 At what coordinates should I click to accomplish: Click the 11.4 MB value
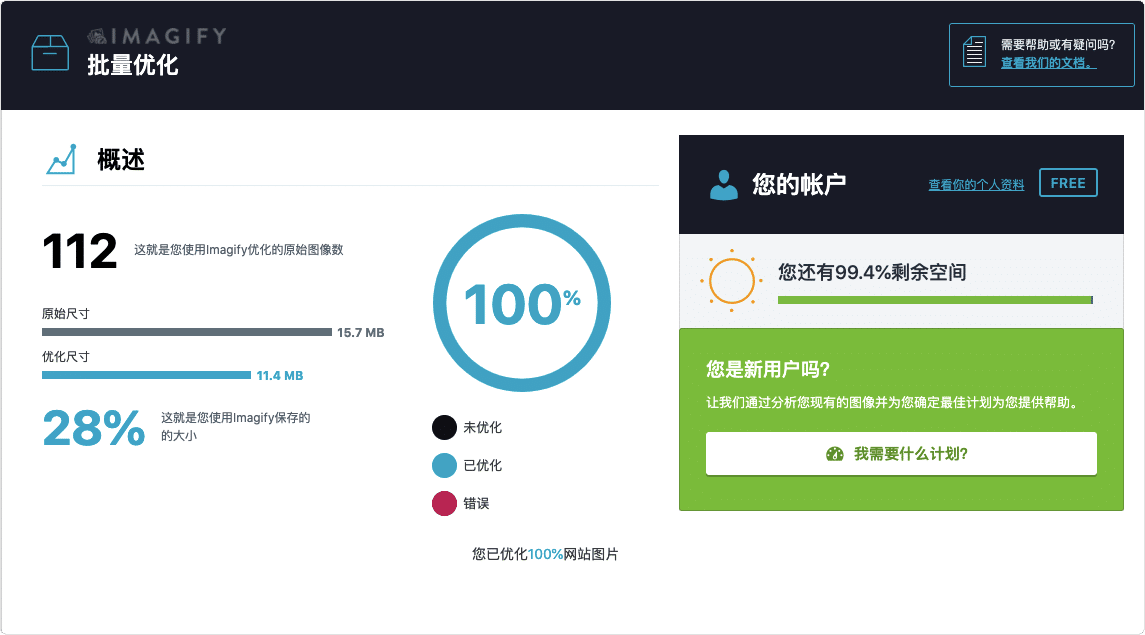[280, 376]
